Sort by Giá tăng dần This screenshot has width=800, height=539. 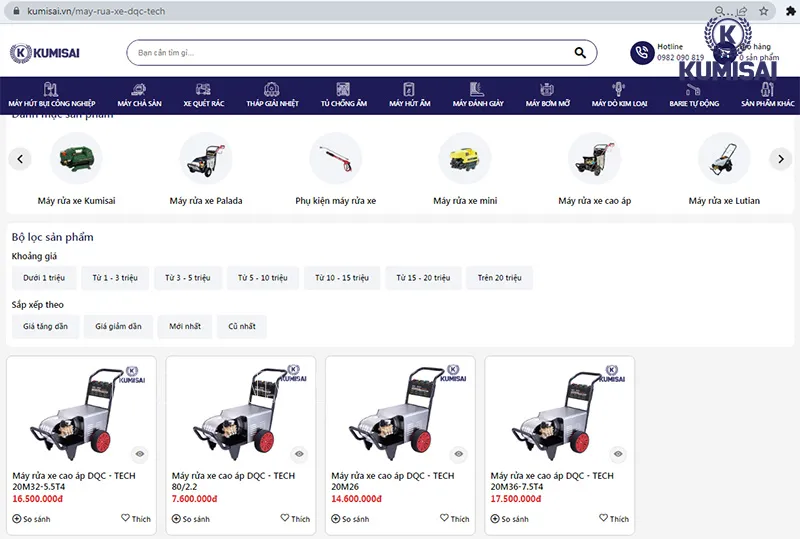coord(45,326)
